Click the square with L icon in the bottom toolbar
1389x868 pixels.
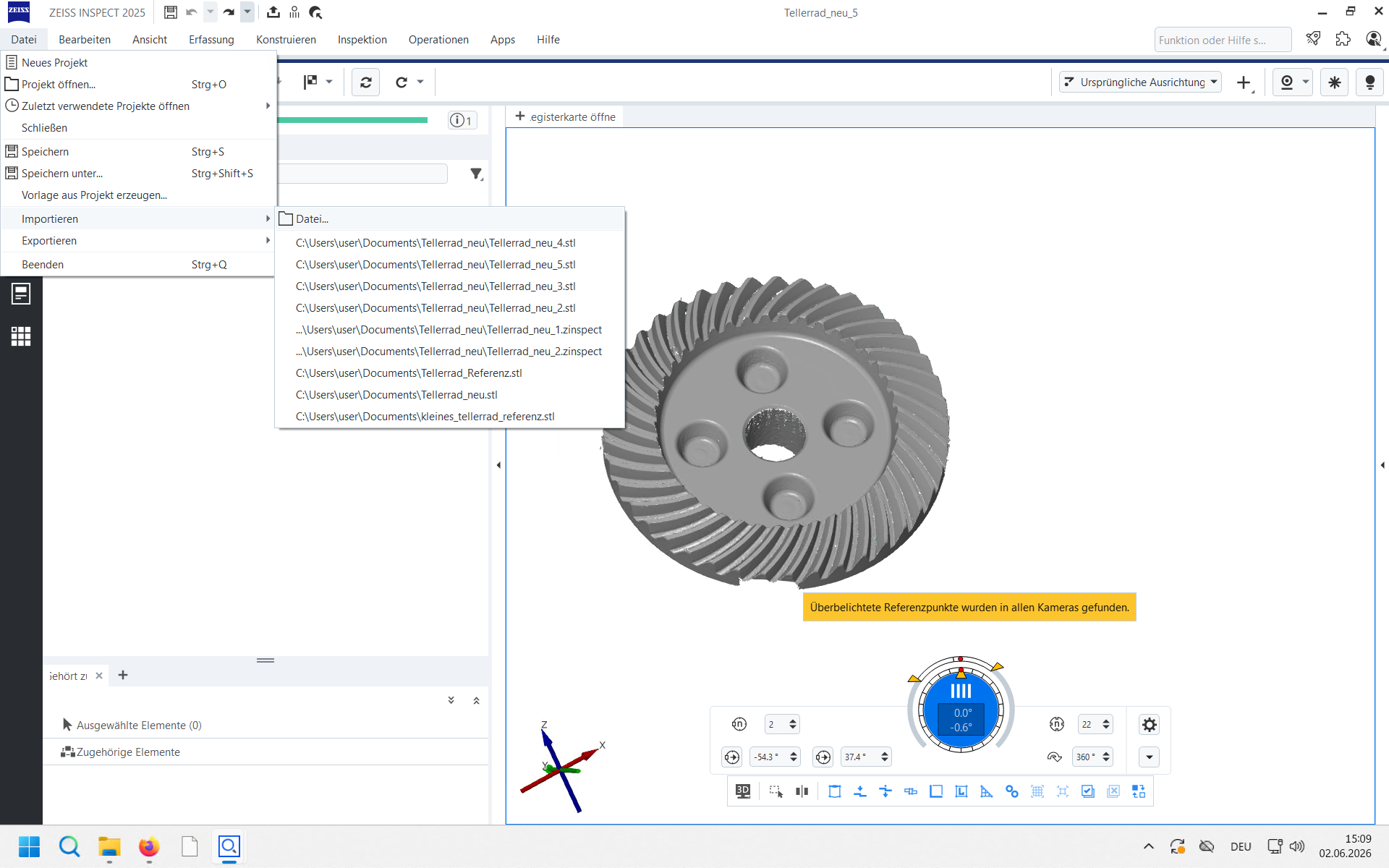(961, 791)
